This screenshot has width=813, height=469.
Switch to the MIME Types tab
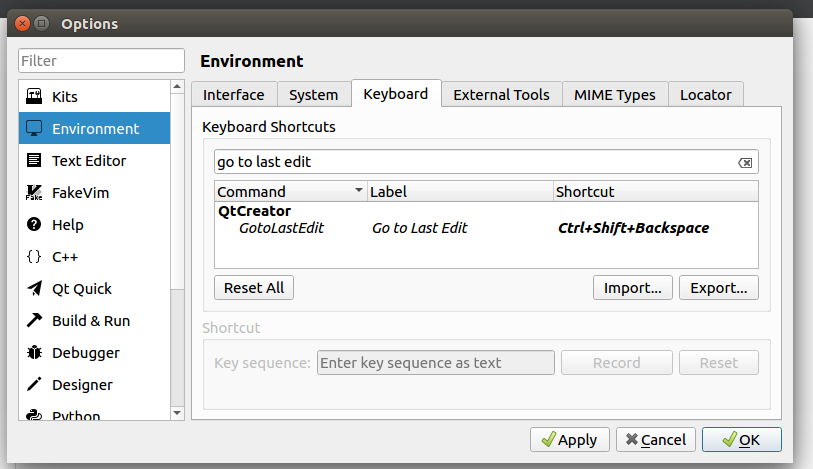pyautogui.click(x=615, y=95)
